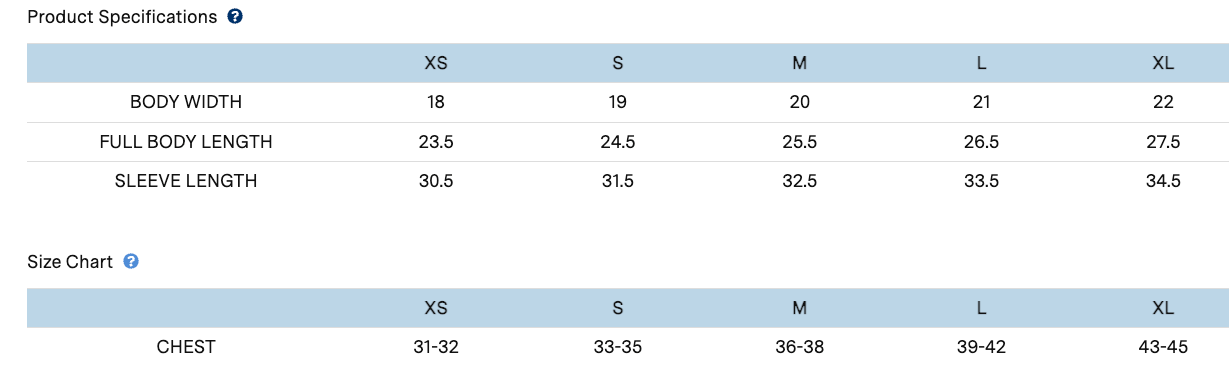The width and height of the screenshot is (1229, 375).
Task: Select the XS column header in Product Specifications
Action: pos(436,63)
